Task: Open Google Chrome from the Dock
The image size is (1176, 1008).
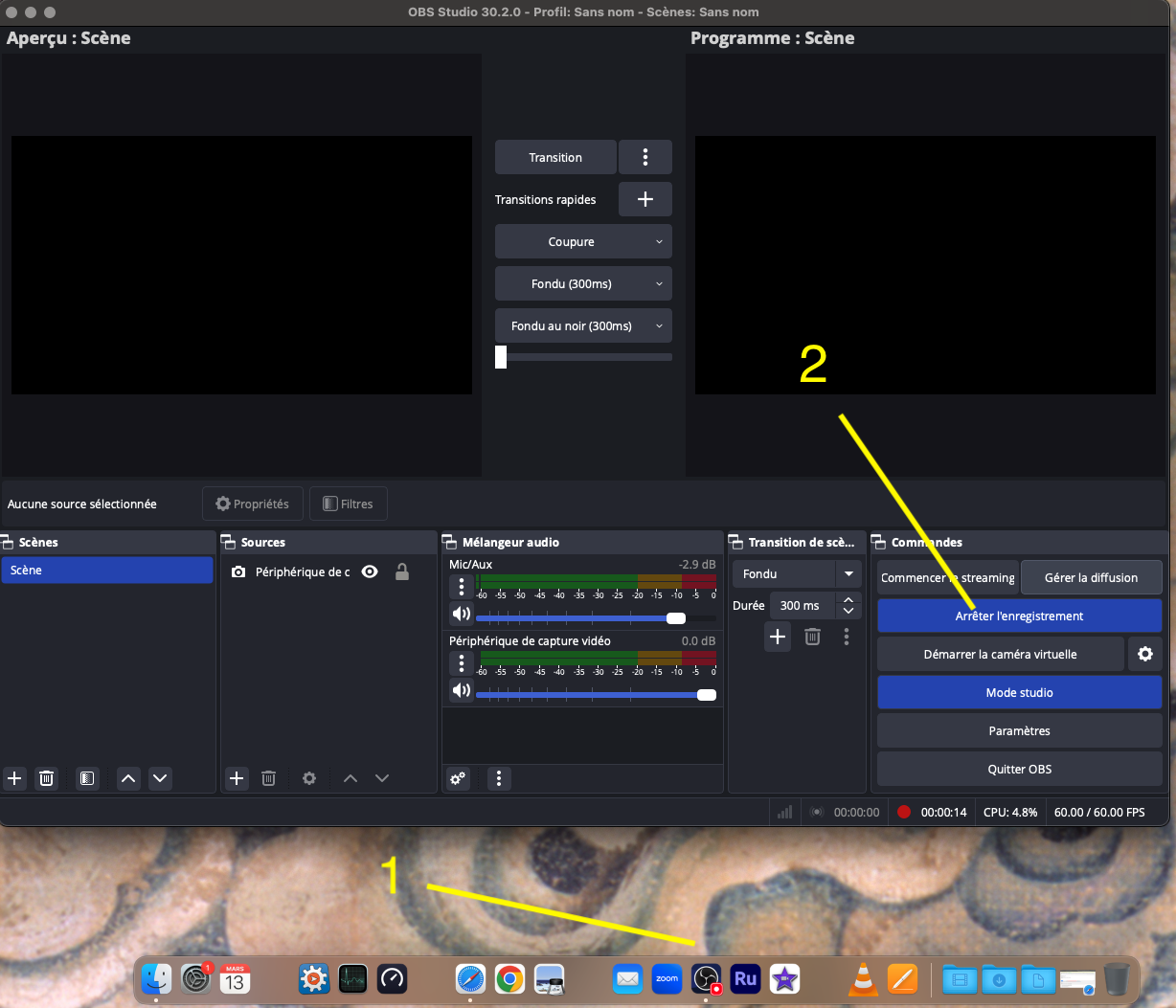Action: tap(509, 978)
